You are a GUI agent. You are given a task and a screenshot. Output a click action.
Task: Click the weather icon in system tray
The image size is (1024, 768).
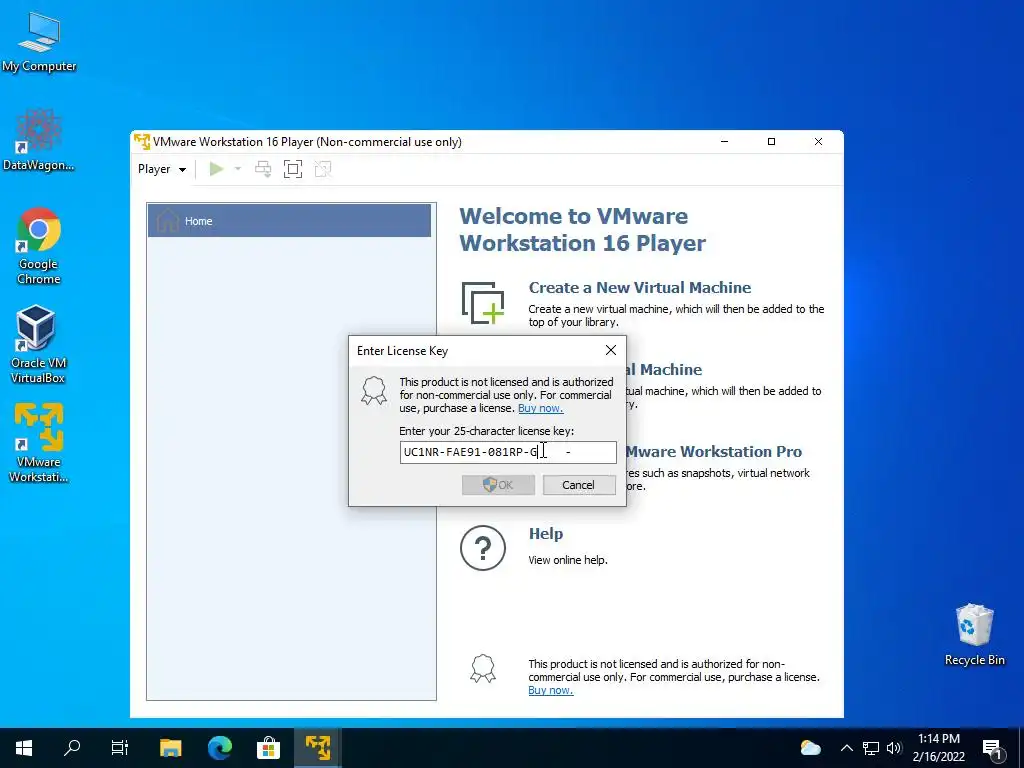(810, 748)
